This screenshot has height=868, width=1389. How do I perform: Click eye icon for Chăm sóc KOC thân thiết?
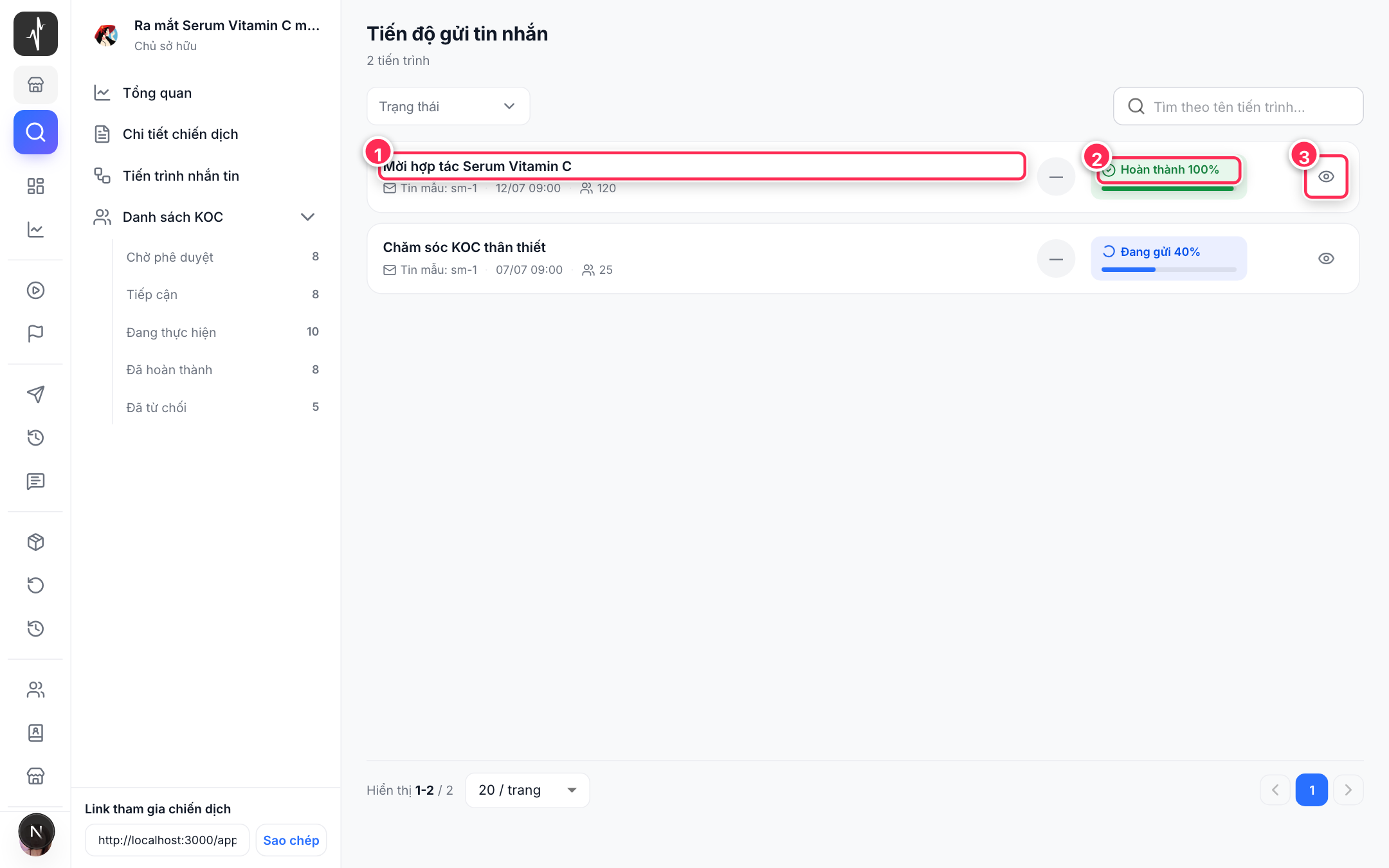pos(1326,258)
